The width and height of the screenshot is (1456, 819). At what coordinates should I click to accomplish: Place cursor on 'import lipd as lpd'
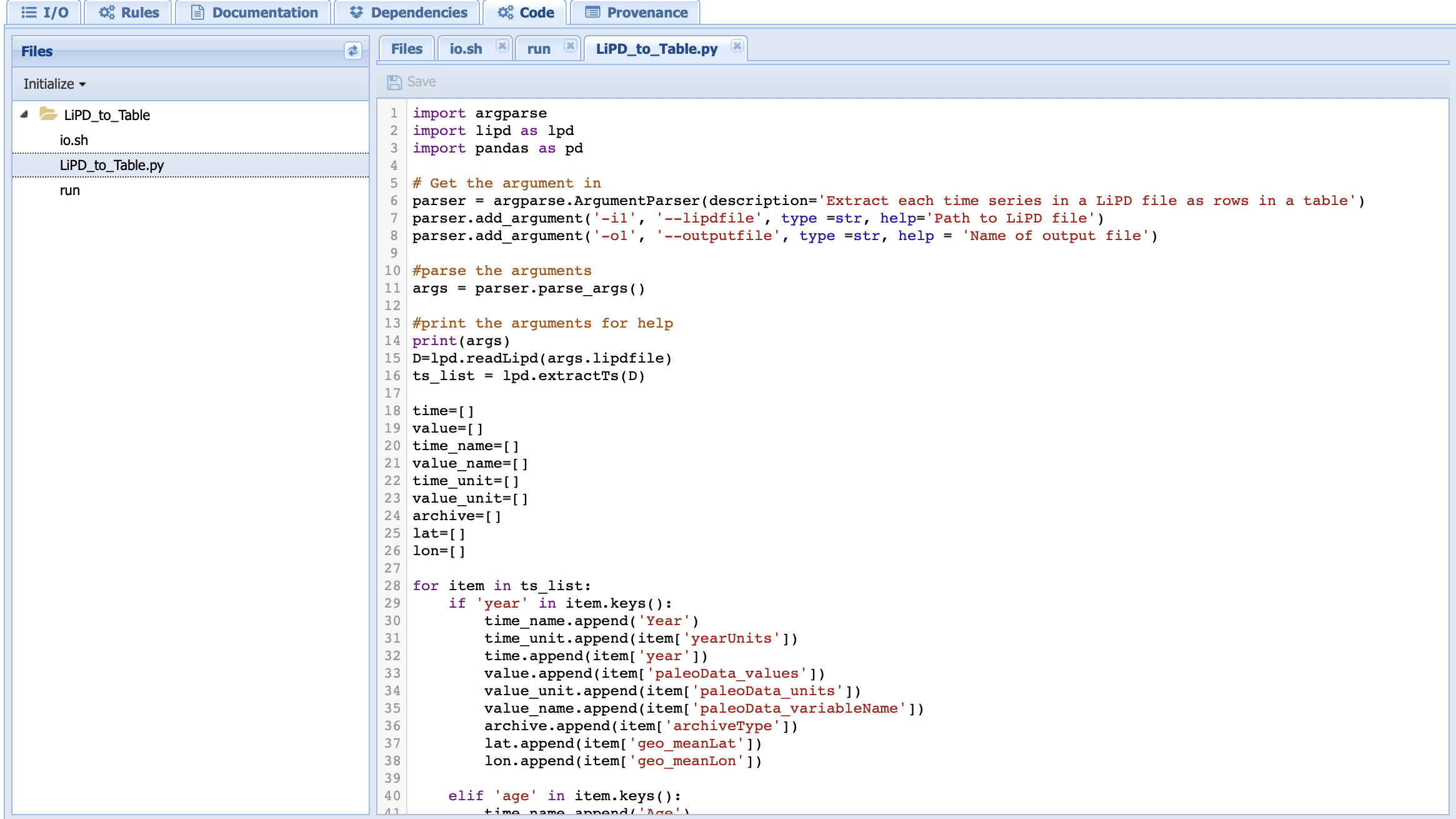pos(493,131)
